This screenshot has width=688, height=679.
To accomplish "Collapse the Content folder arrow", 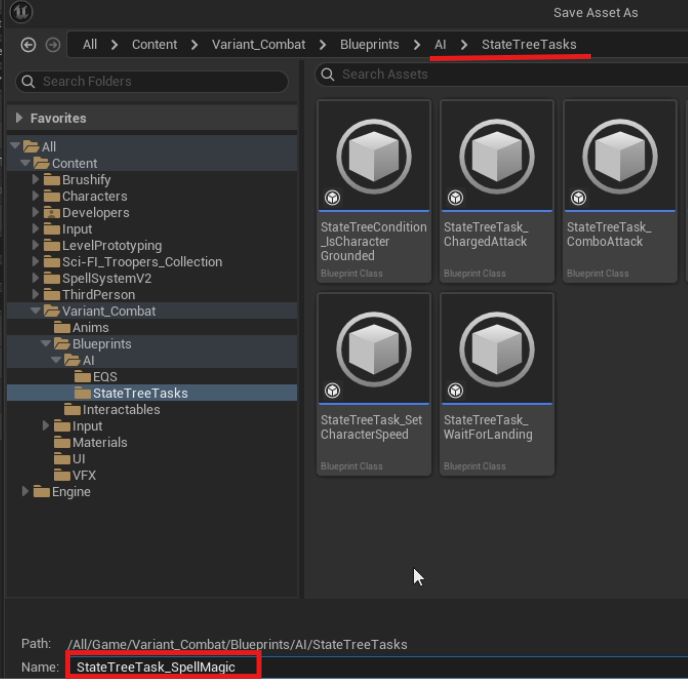I will 25,163.
